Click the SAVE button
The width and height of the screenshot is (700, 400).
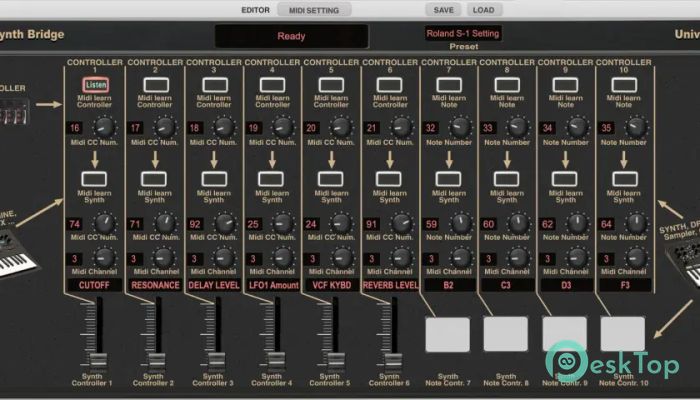(442, 10)
